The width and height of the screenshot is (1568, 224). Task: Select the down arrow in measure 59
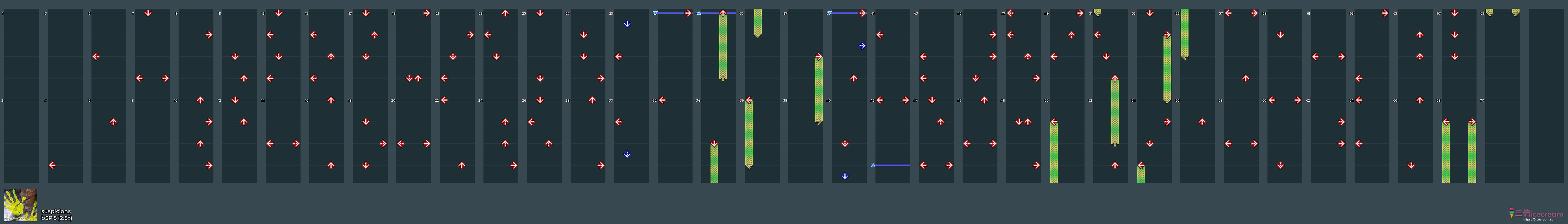1281,35
